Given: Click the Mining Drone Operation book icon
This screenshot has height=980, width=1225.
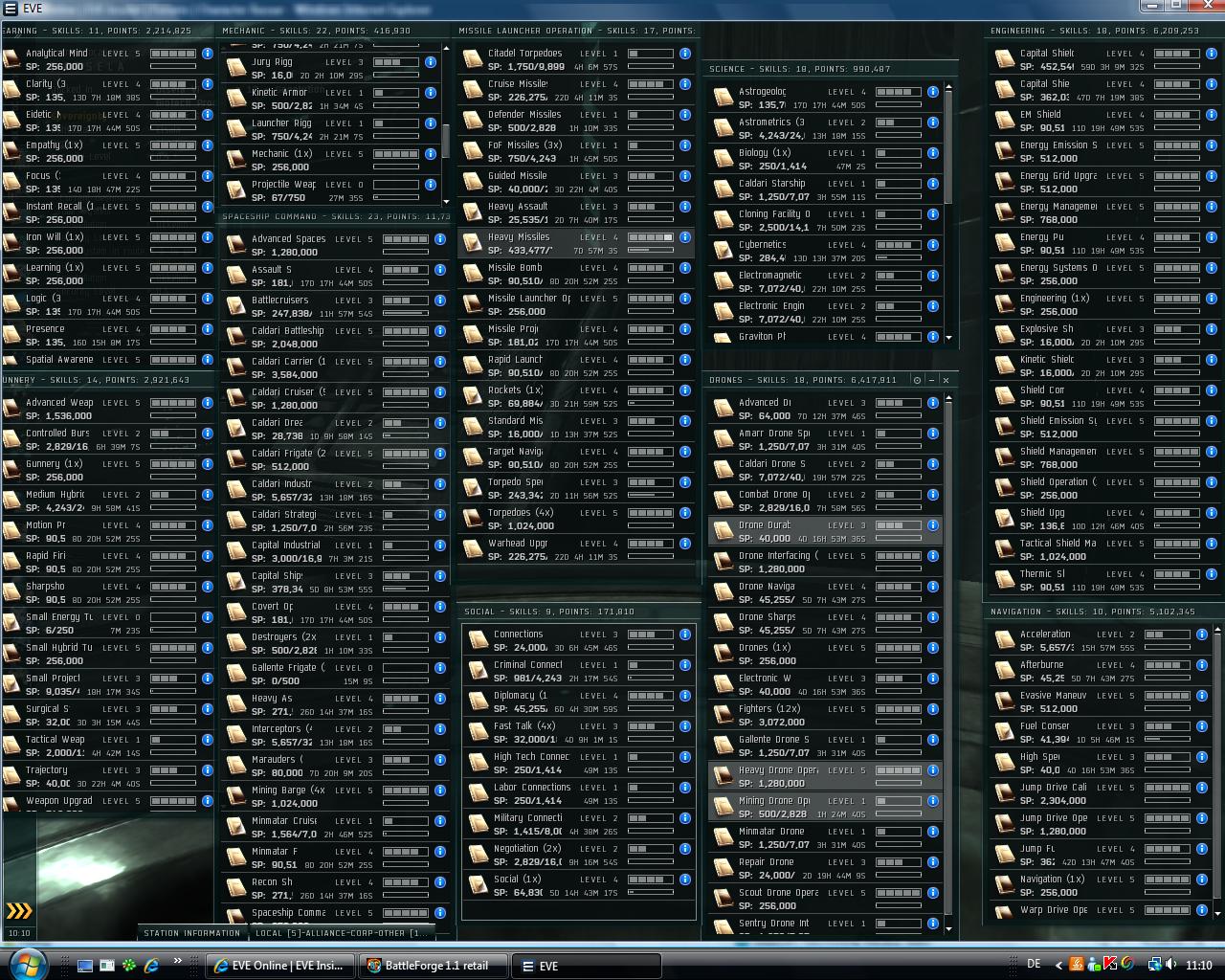Looking at the screenshot, I should [x=723, y=807].
